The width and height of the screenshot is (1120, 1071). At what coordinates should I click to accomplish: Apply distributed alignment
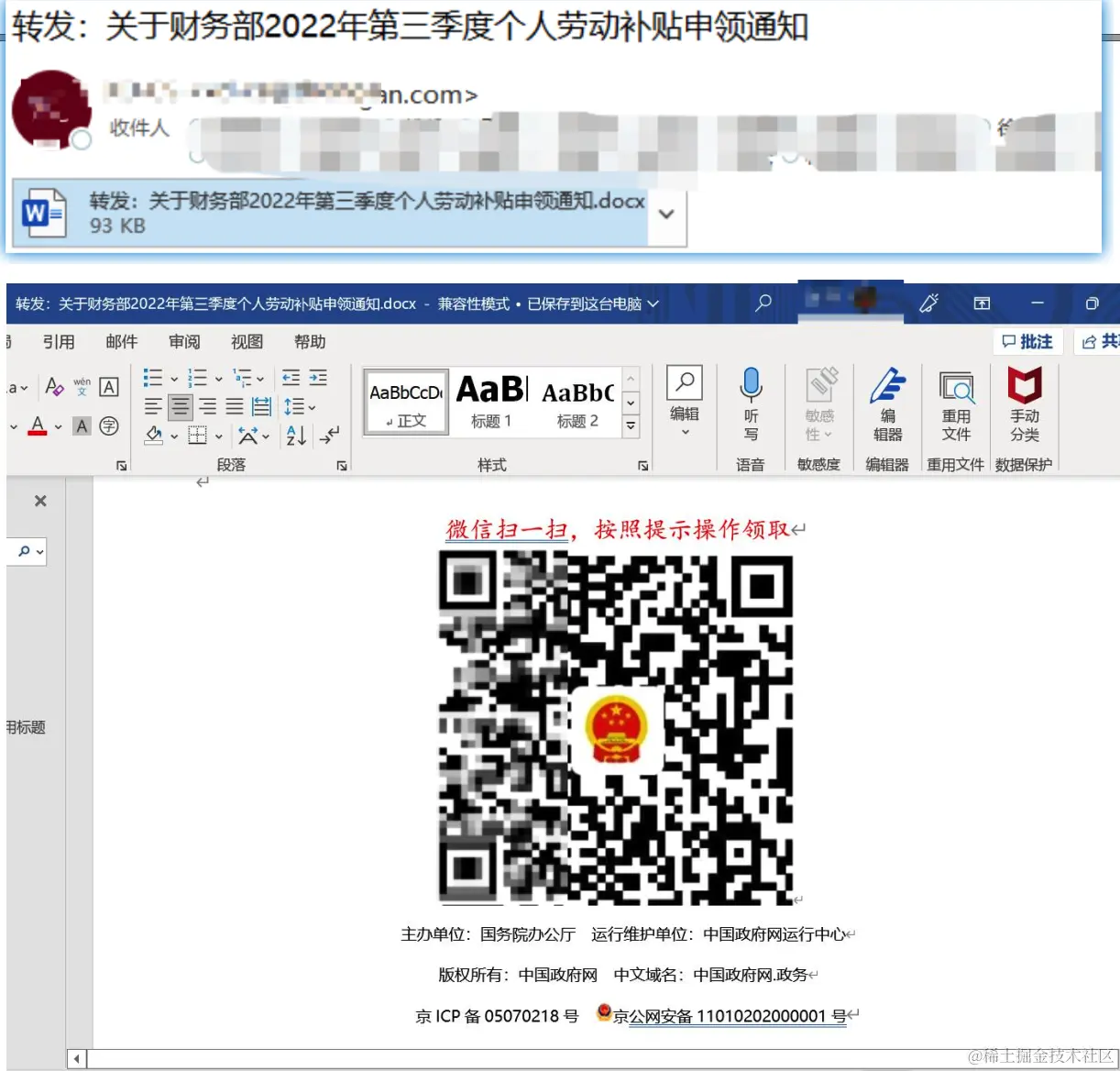262,406
